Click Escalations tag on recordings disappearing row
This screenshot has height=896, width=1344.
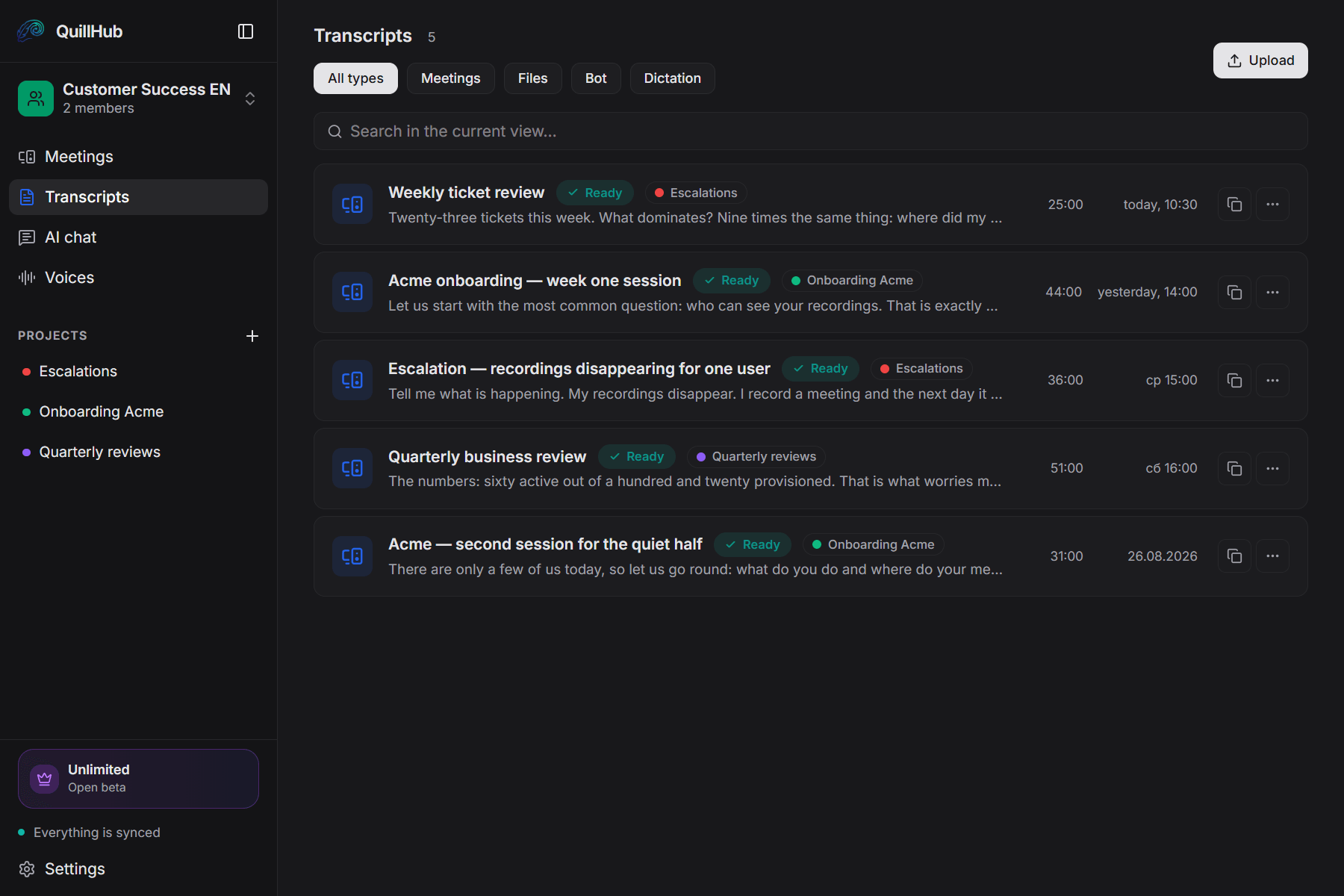pos(921,369)
